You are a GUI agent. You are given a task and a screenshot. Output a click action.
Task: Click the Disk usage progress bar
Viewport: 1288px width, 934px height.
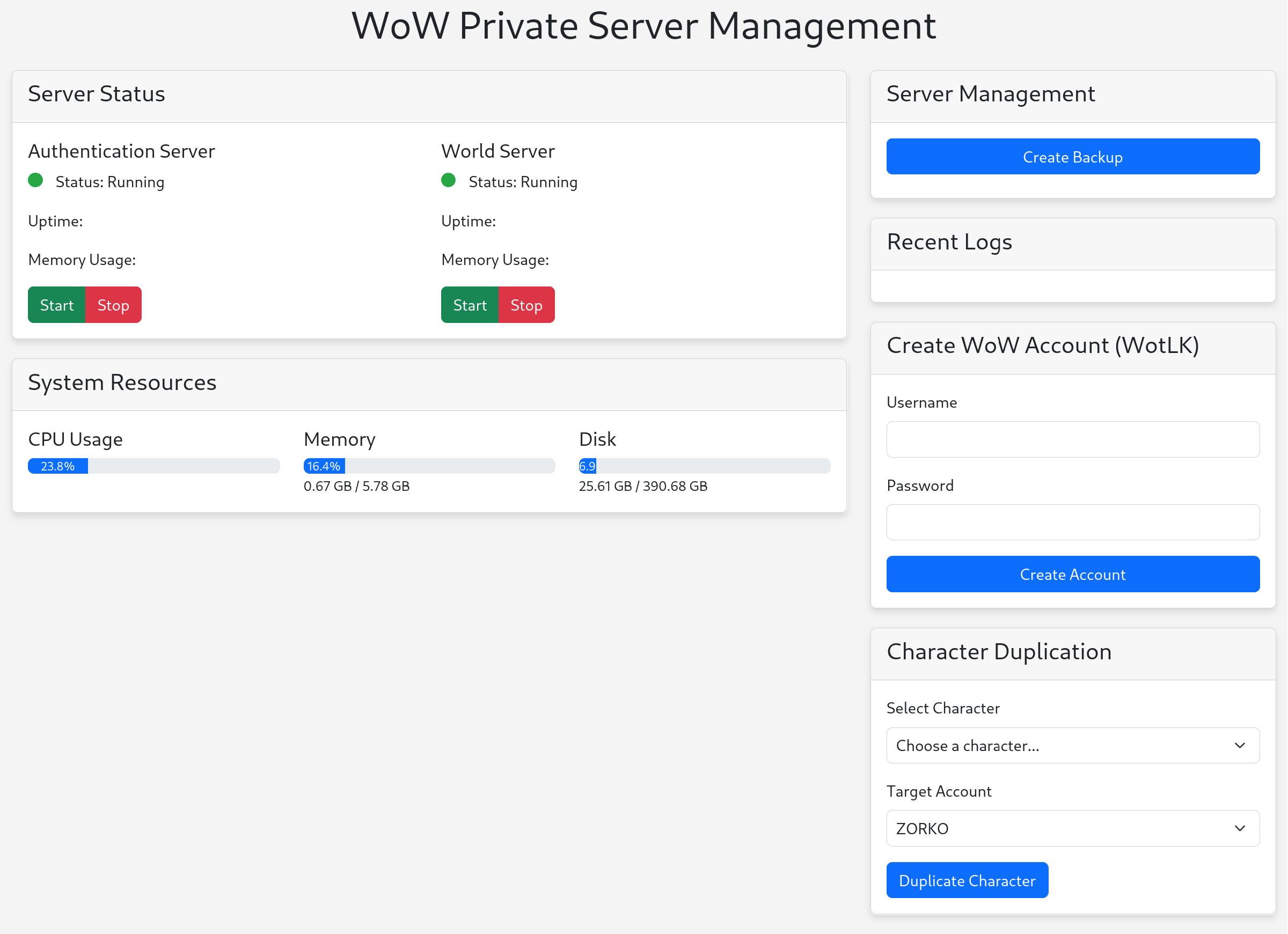coord(704,466)
